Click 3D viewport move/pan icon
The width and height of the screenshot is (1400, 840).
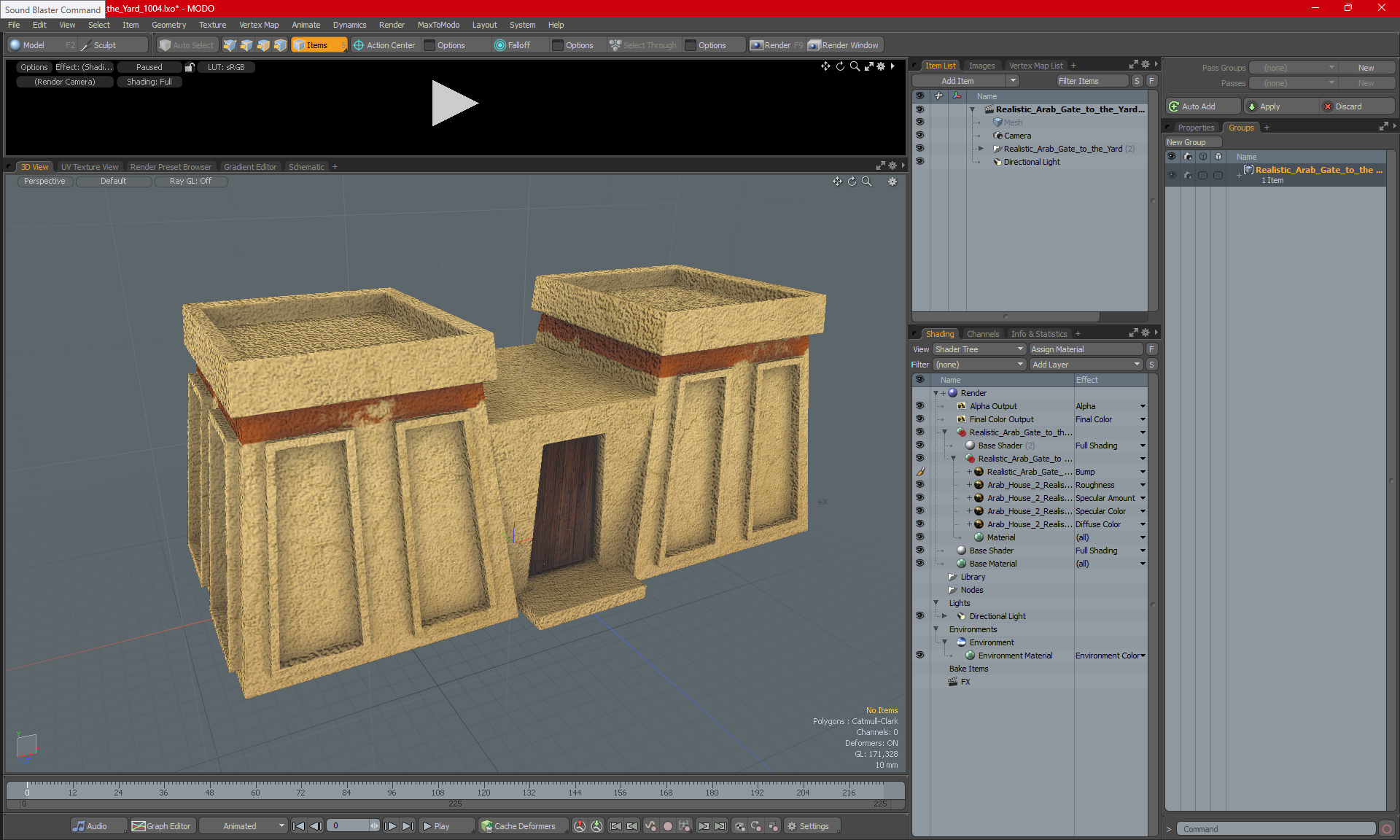pos(837,182)
